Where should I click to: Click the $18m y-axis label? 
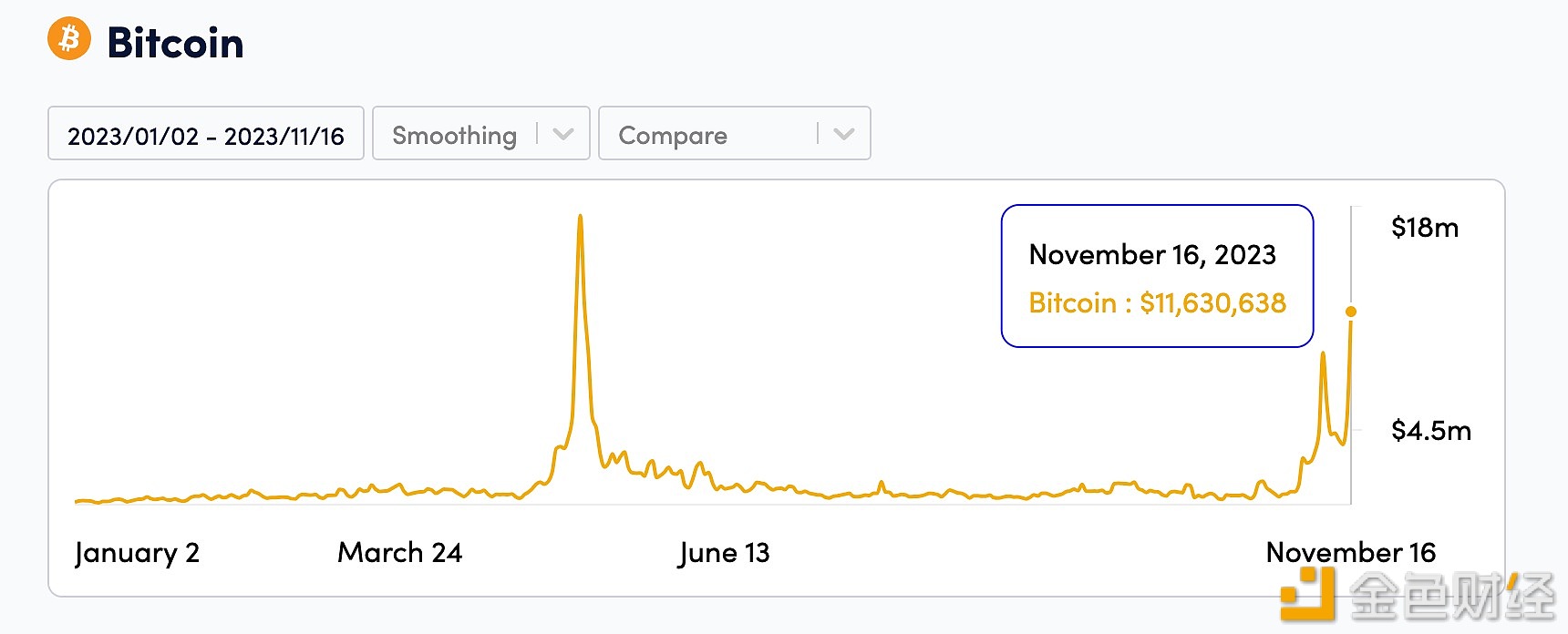tap(1425, 228)
